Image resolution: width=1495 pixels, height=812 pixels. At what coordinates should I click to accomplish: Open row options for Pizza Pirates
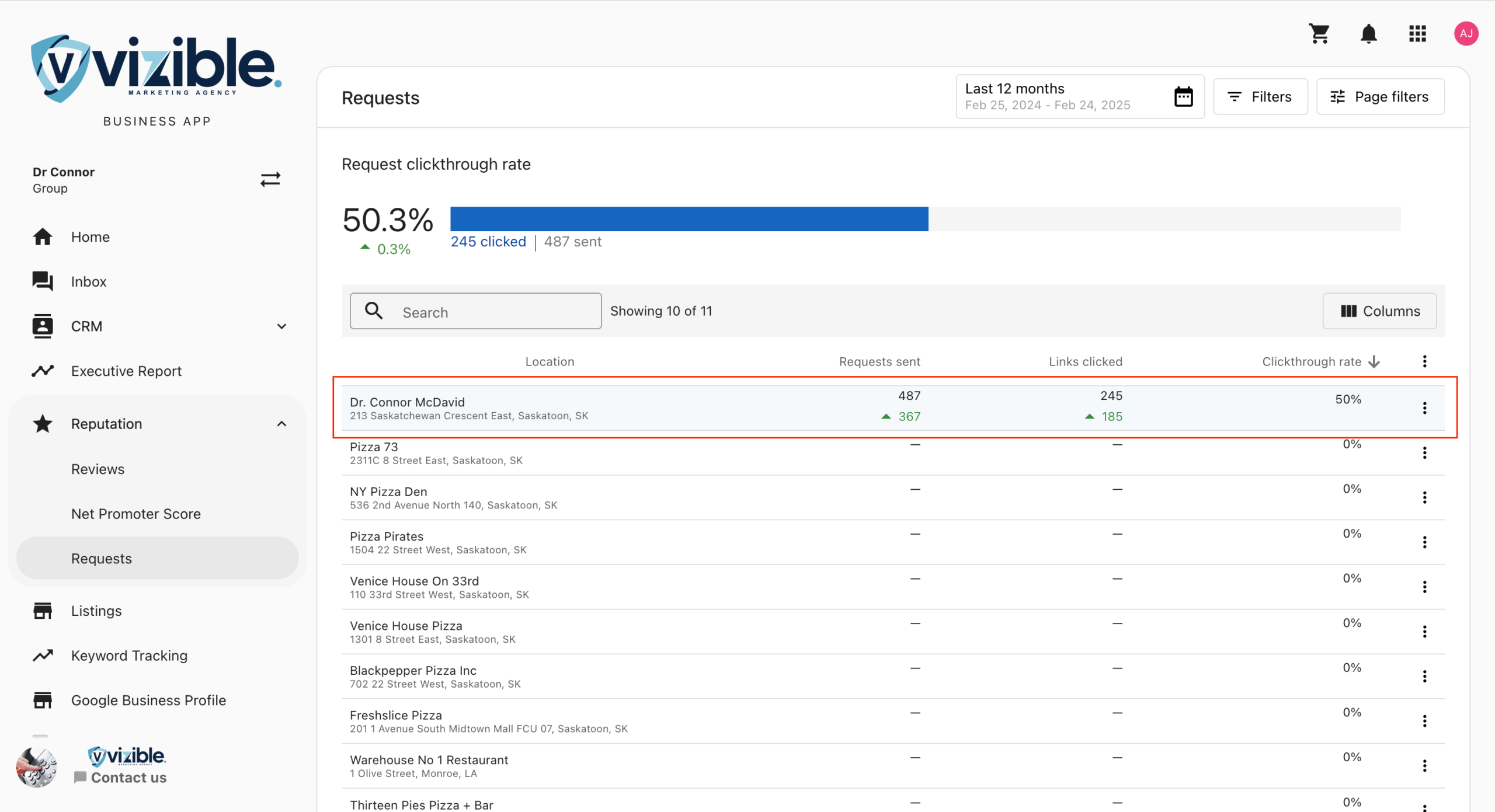pyautogui.click(x=1424, y=542)
